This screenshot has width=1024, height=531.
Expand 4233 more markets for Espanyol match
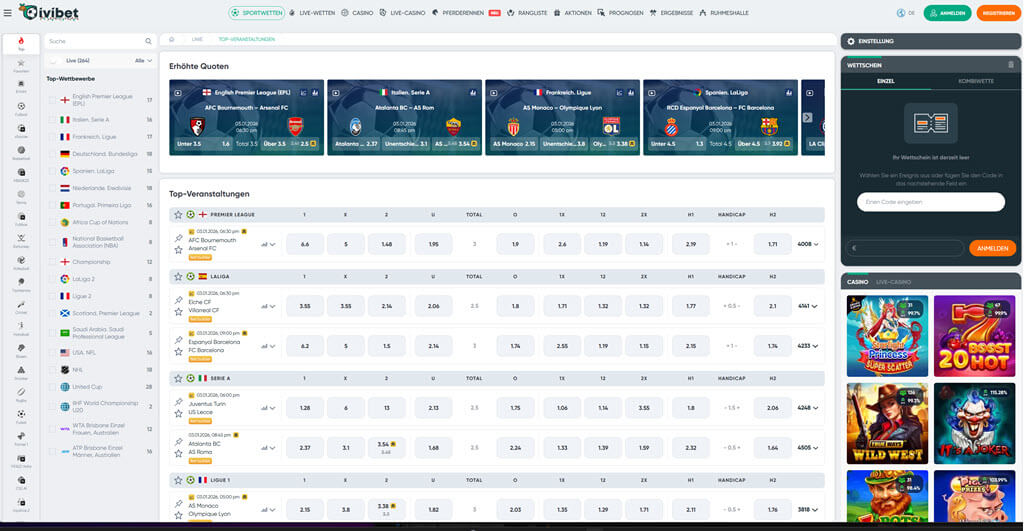click(808, 346)
